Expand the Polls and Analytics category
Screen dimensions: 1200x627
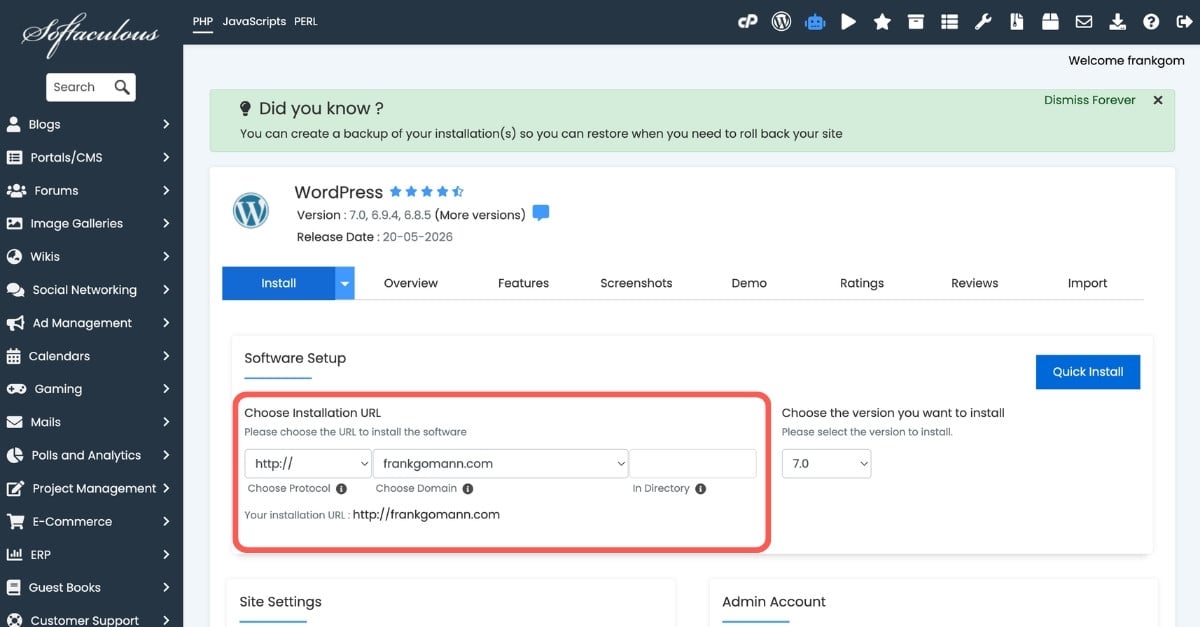91,454
